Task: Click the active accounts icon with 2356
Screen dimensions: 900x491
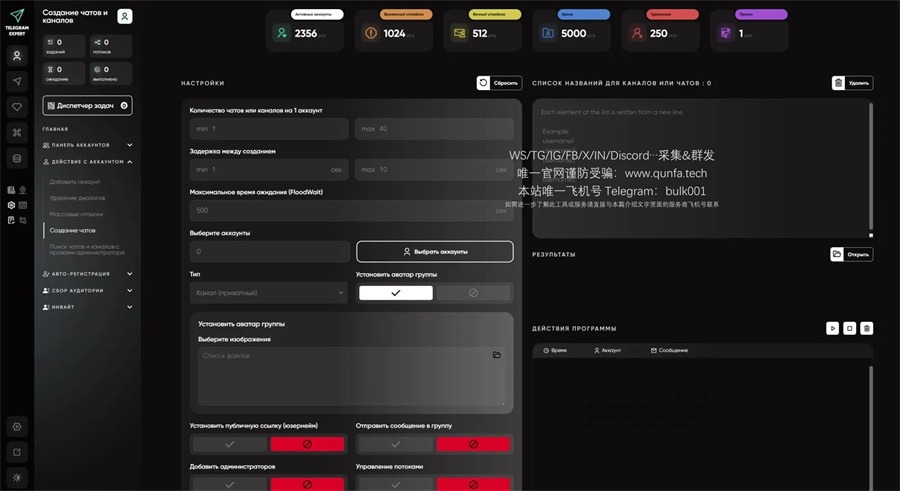Action: click(281, 33)
